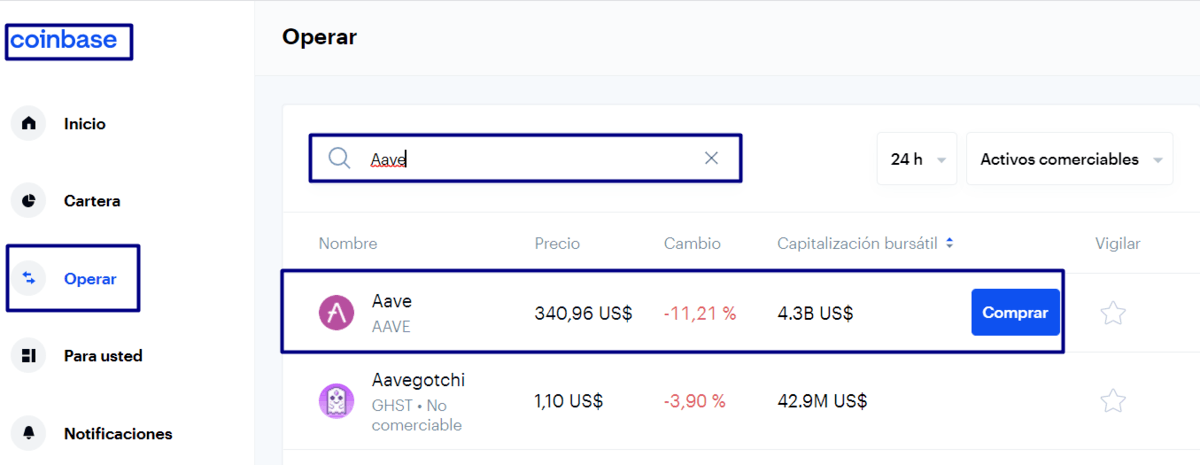Sort by Capitalización bursátil column
Screen dimensions: 1200x465
[x=864, y=243]
